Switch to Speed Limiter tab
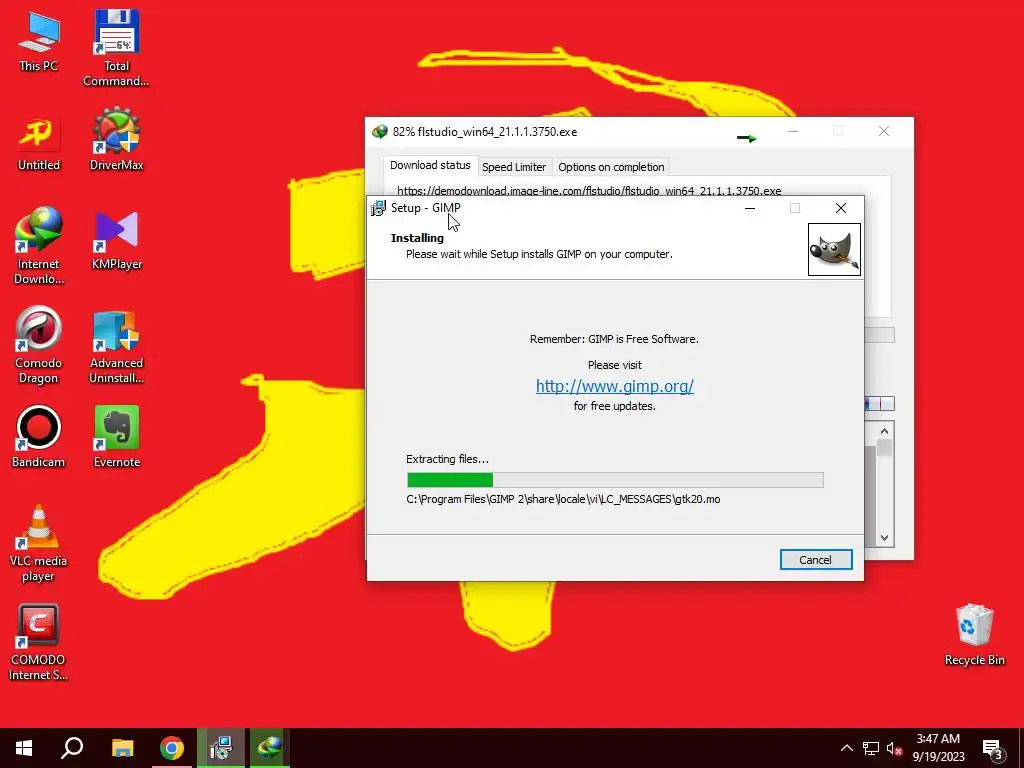 point(514,167)
